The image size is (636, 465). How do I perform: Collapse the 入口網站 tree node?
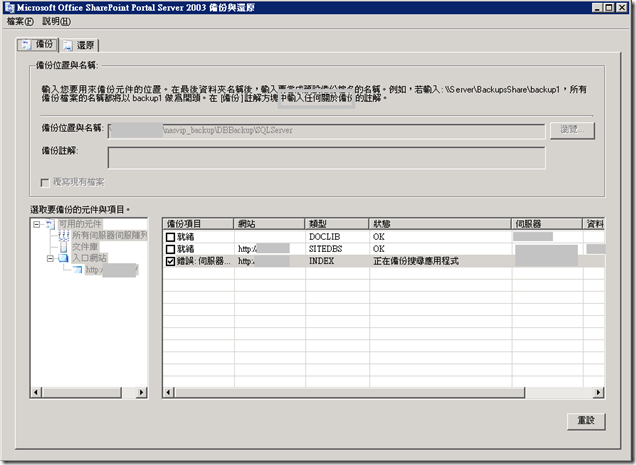pyautogui.click(x=49, y=258)
